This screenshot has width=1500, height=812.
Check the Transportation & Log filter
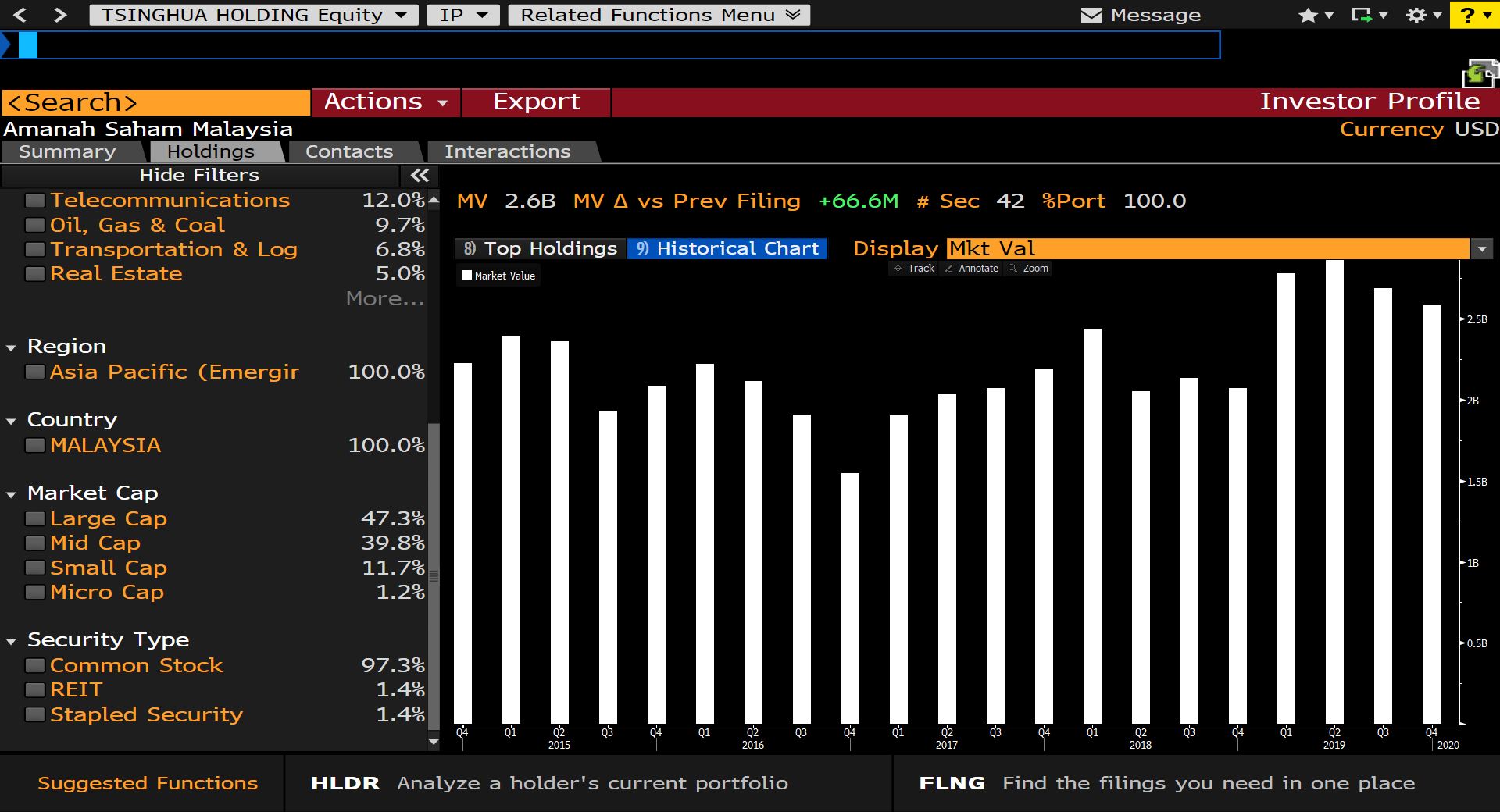34,250
